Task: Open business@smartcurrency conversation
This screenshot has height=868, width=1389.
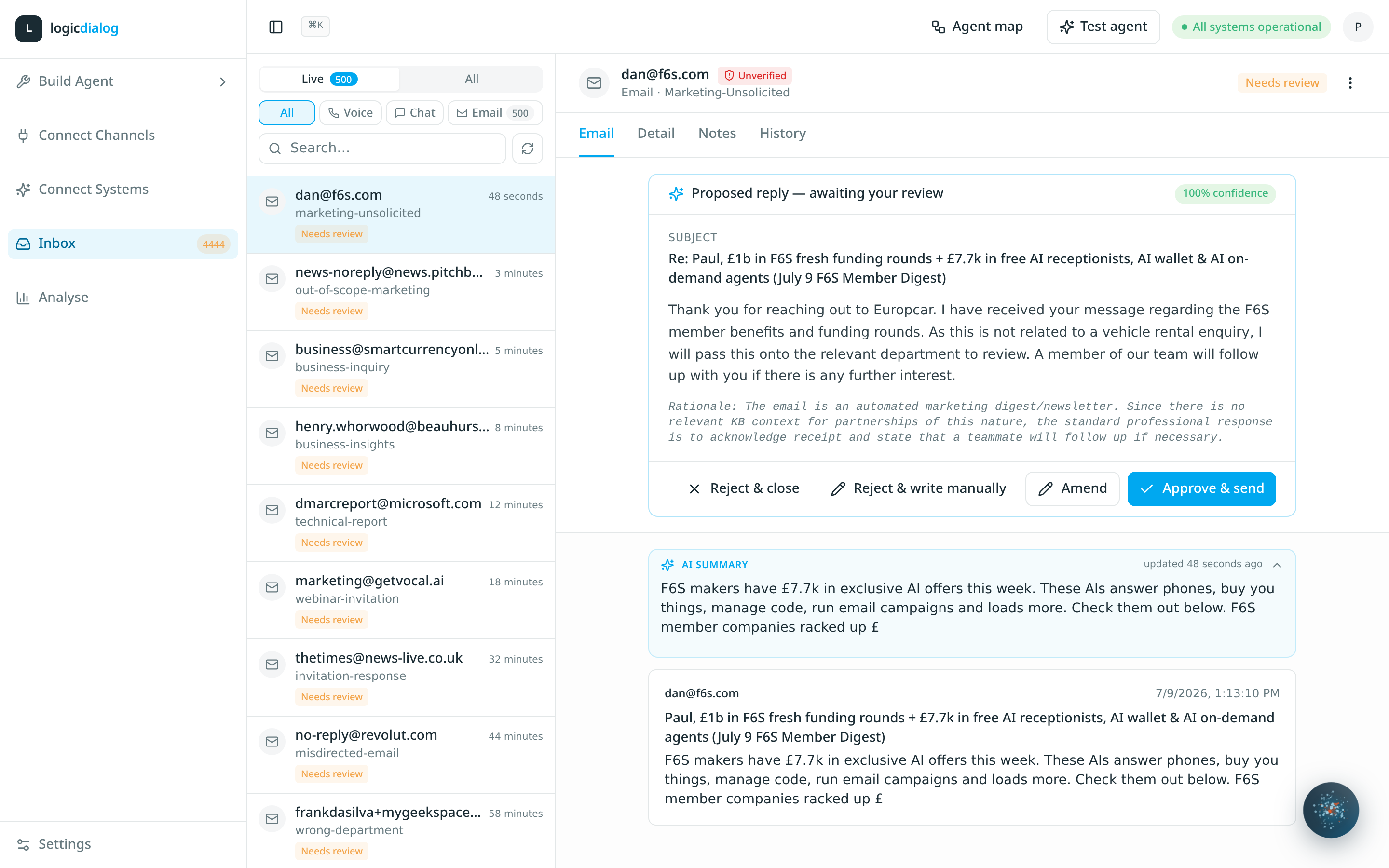Action: [x=401, y=369]
